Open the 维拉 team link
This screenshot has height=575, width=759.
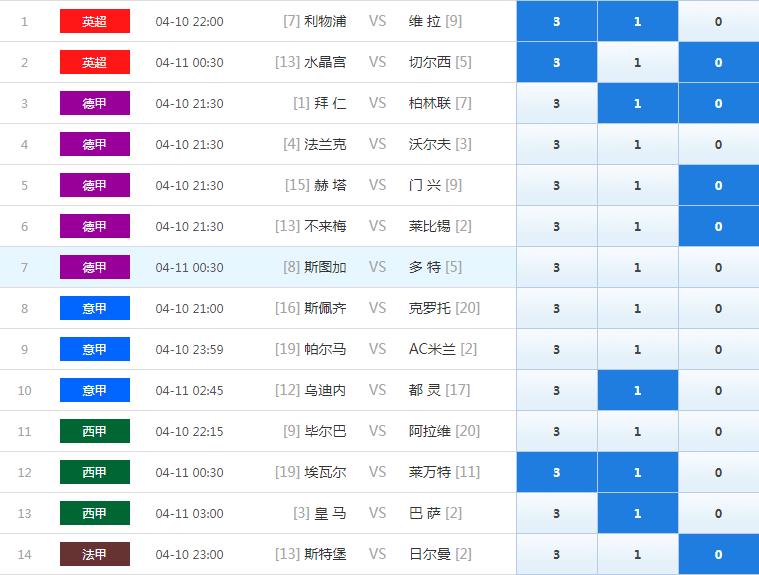coord(425,21)
